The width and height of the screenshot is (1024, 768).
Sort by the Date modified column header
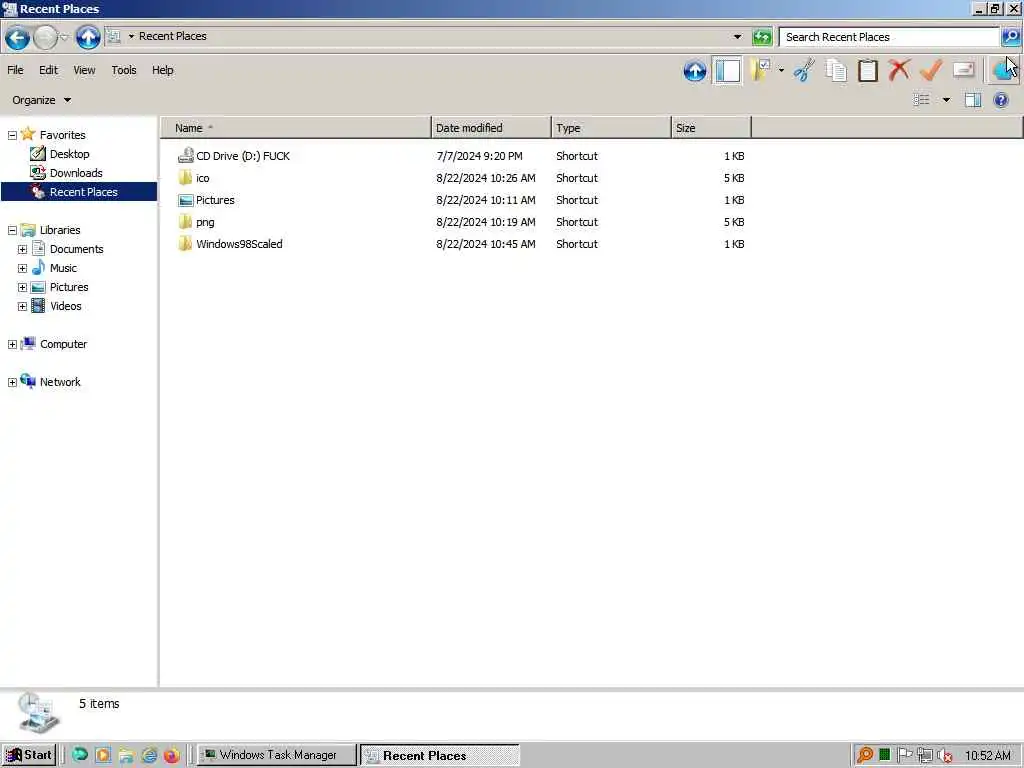pos(491,128)
